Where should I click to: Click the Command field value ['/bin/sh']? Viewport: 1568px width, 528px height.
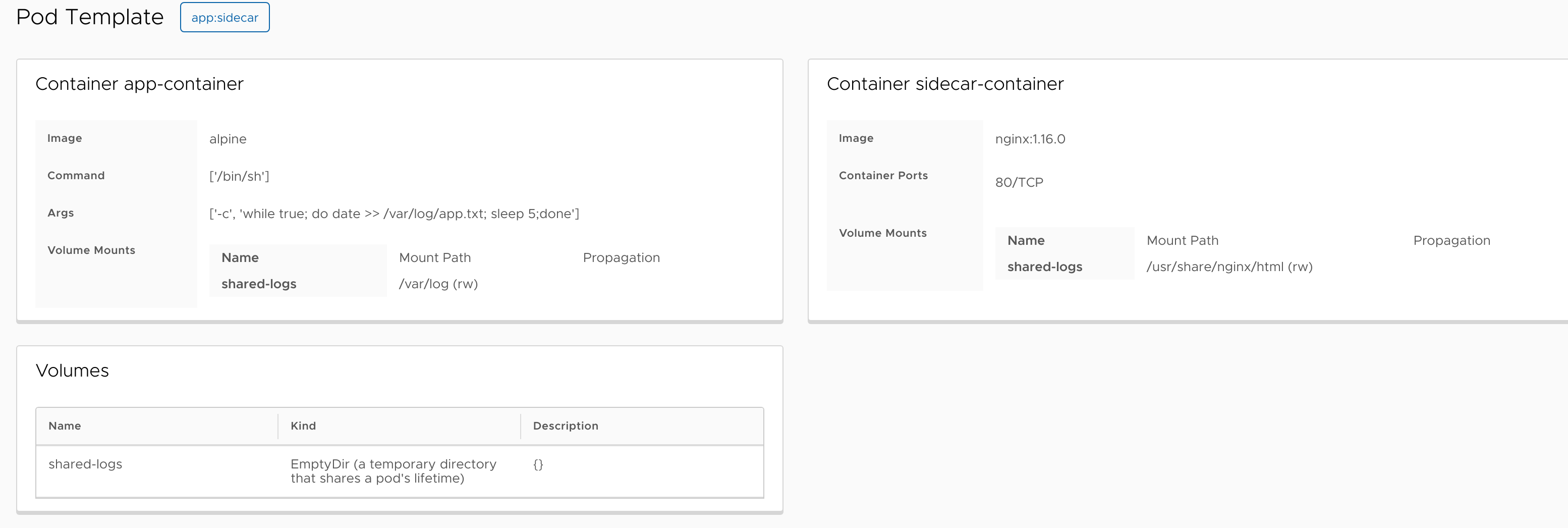click(x=239, y=177)
